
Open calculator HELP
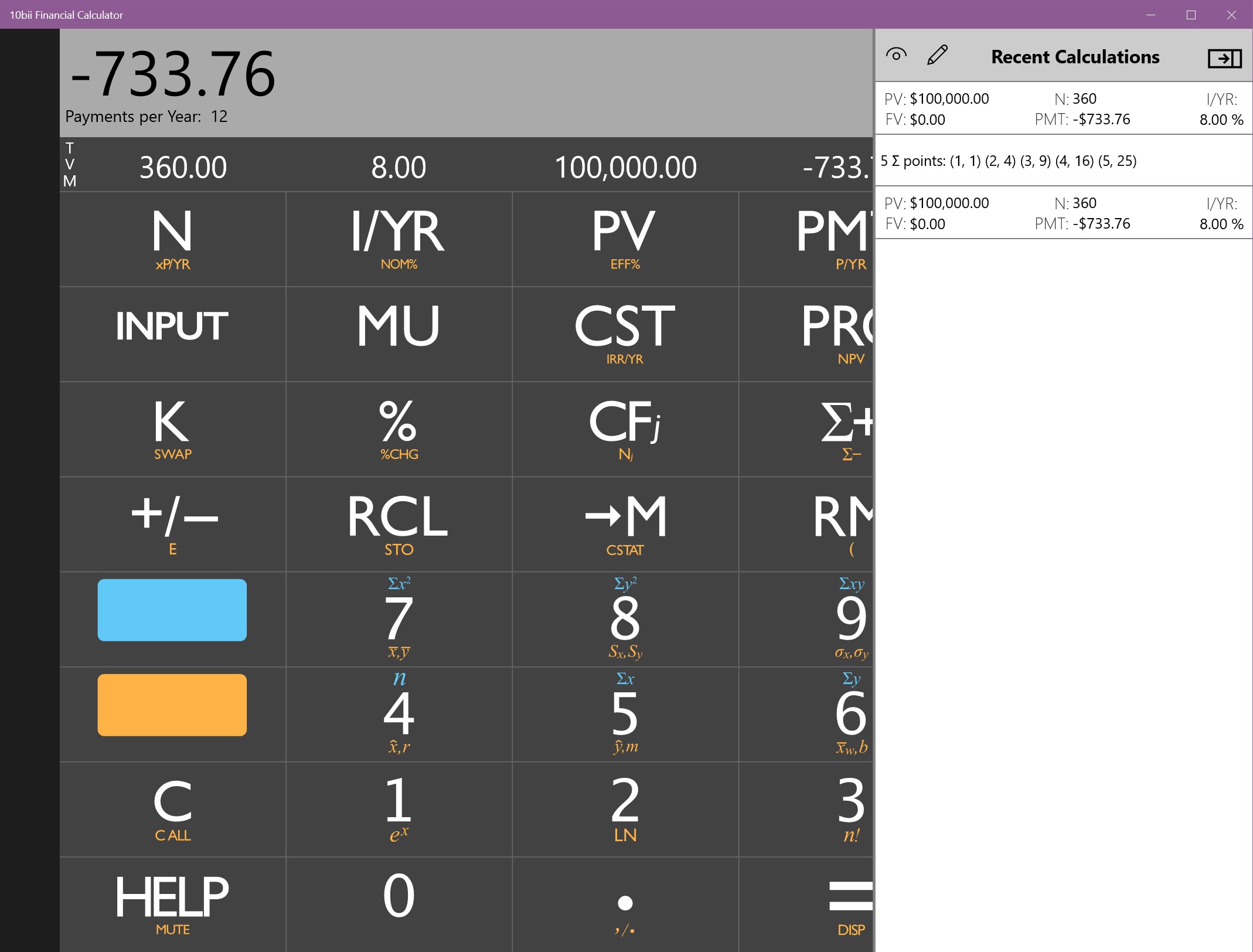click(x=172, y=896)
